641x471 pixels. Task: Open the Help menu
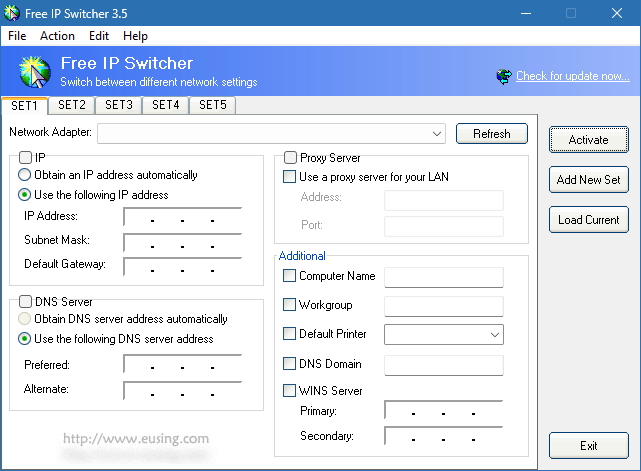(135, 36)
